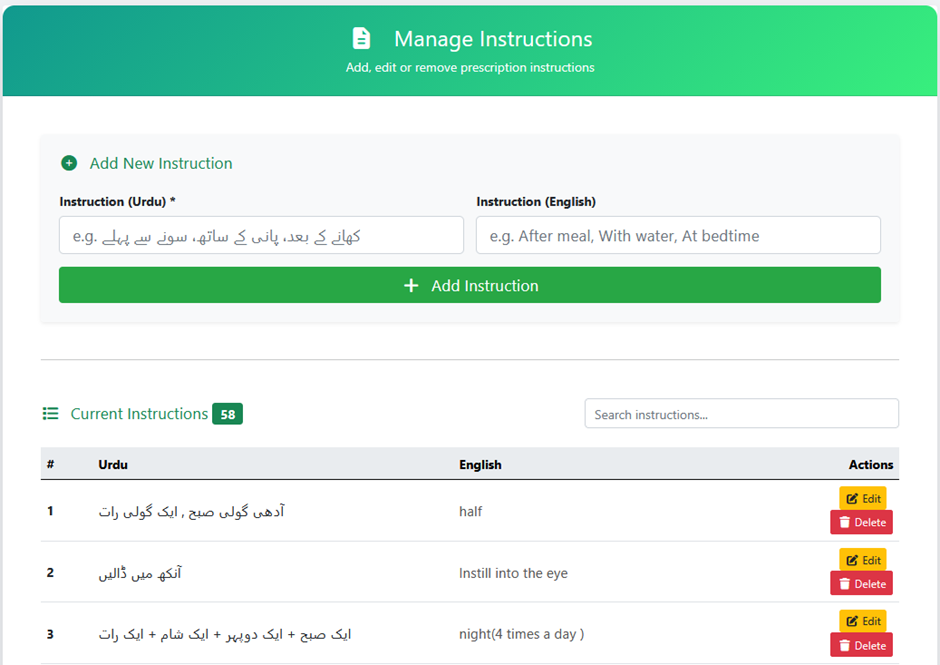Screen dimensions: 940x665
Task: Delete the 'Instill into the eye' instruction
Action: click(x=861, y=583)
